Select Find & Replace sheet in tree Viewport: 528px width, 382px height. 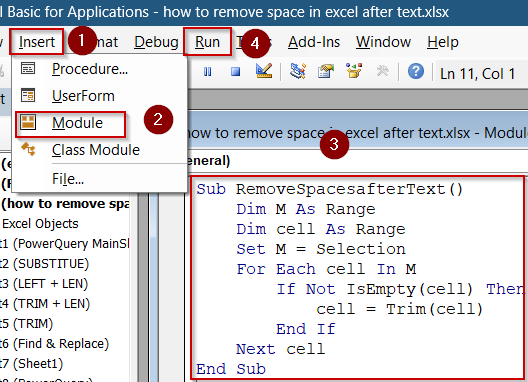click(55, 344)
